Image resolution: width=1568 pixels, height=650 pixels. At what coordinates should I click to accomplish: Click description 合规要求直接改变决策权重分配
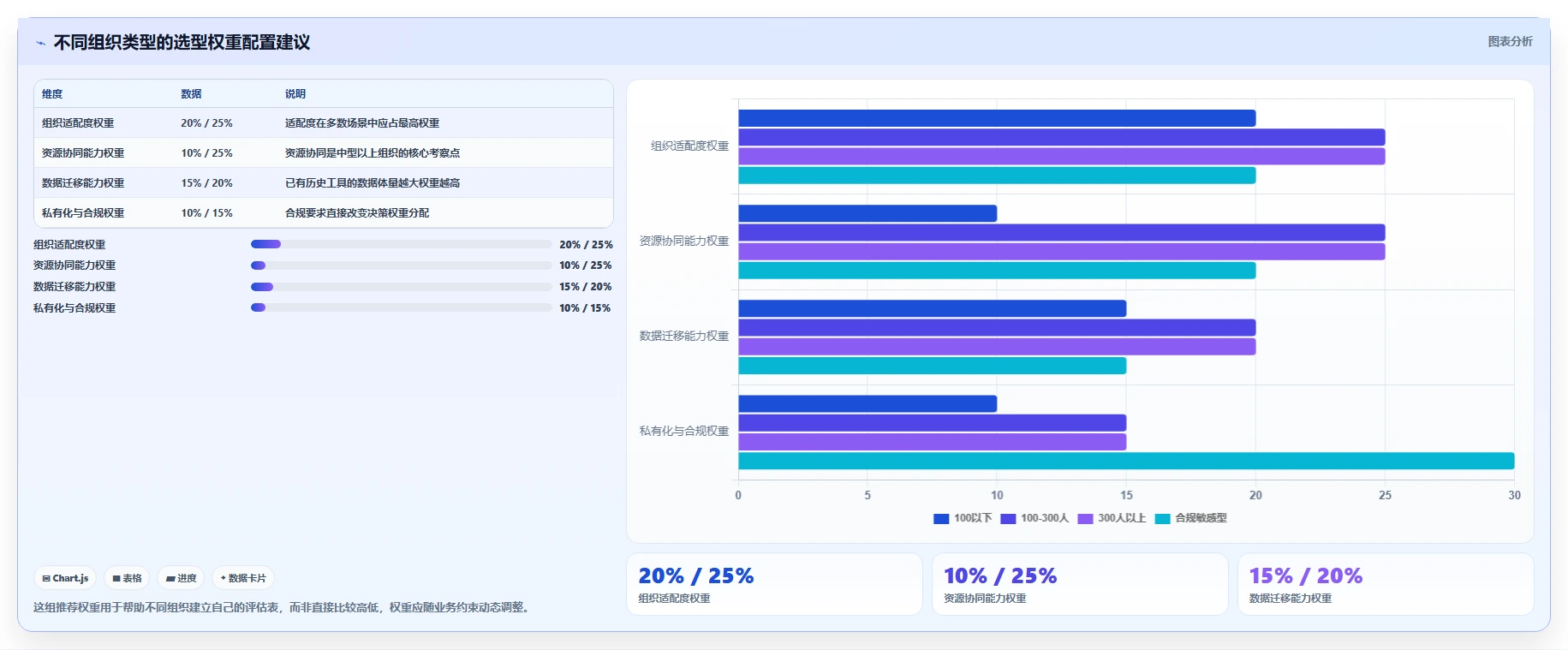coord(357,213)
